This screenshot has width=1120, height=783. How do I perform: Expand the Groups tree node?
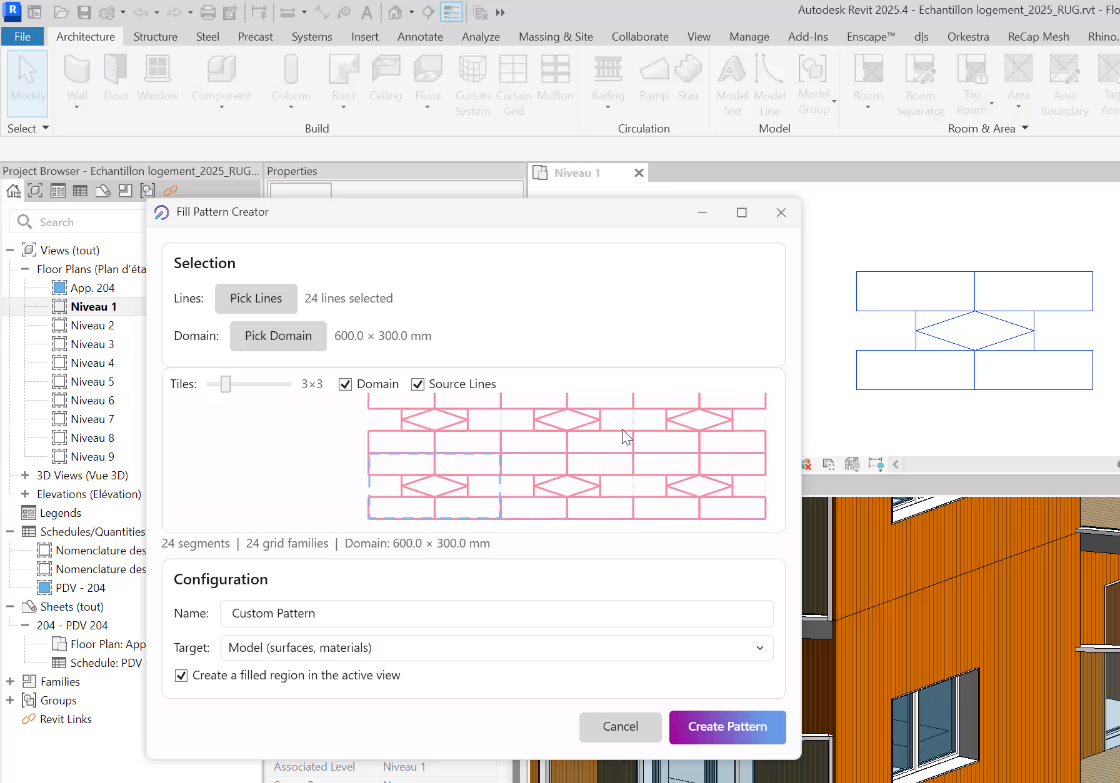tap(10, 700)
